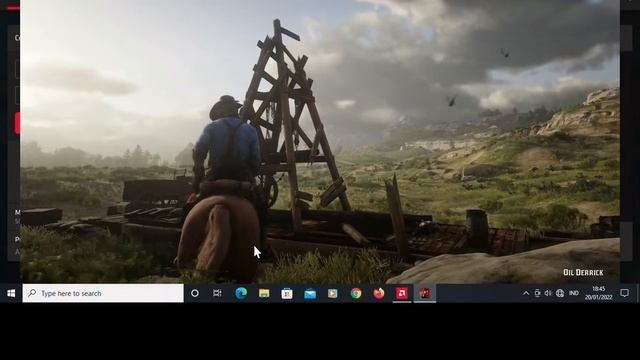Click the battery/power tray icon

coord(537,293)
